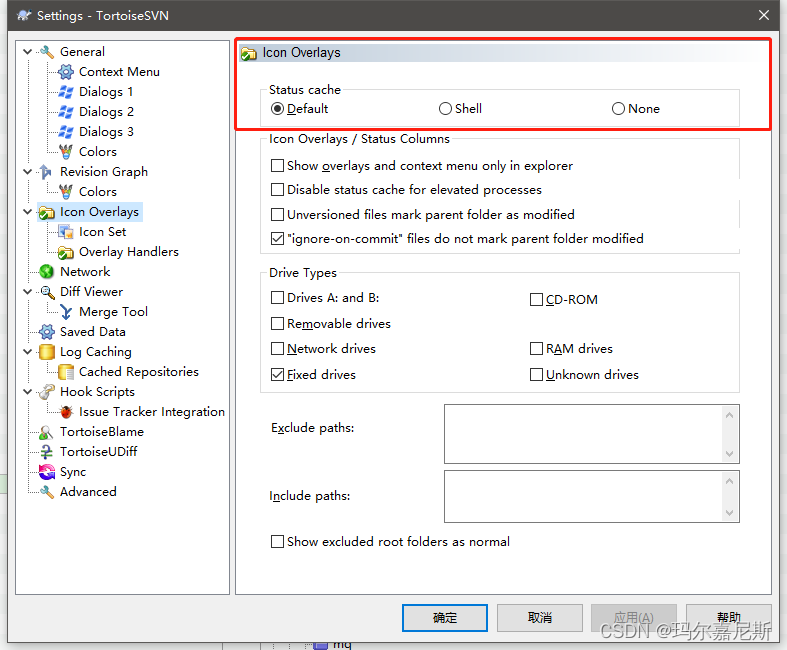Collapse the Icon Overlays tree node
Screen dimensions: 787x650
click(x=28, y=212)
